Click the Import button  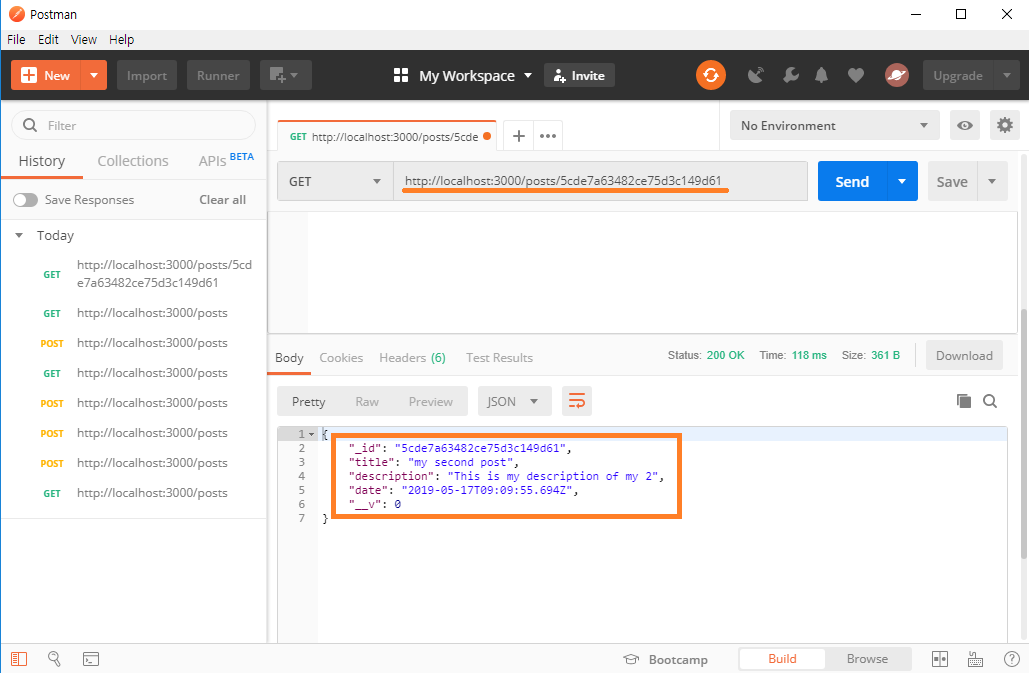click(x=147, y=75)
